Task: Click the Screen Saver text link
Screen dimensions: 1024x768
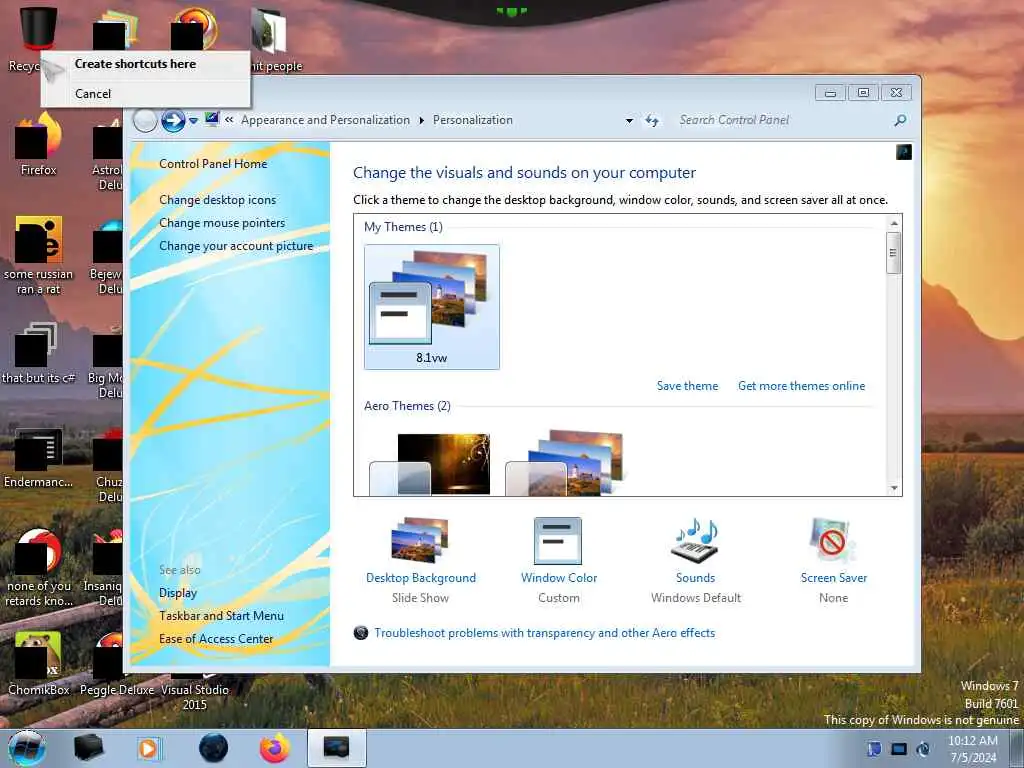Action: coord(834,578)
